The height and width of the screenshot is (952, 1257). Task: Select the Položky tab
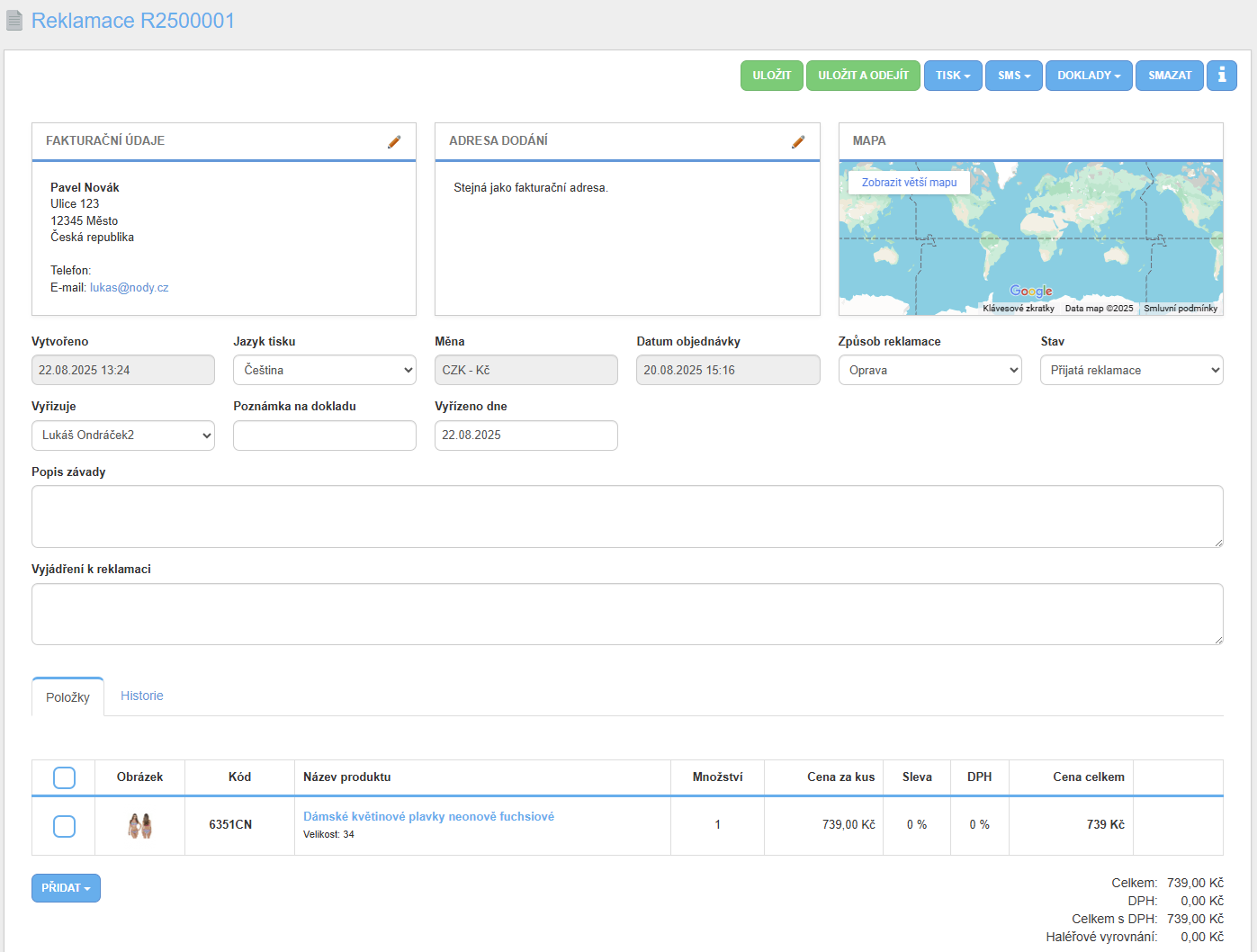tap(67, 697)
